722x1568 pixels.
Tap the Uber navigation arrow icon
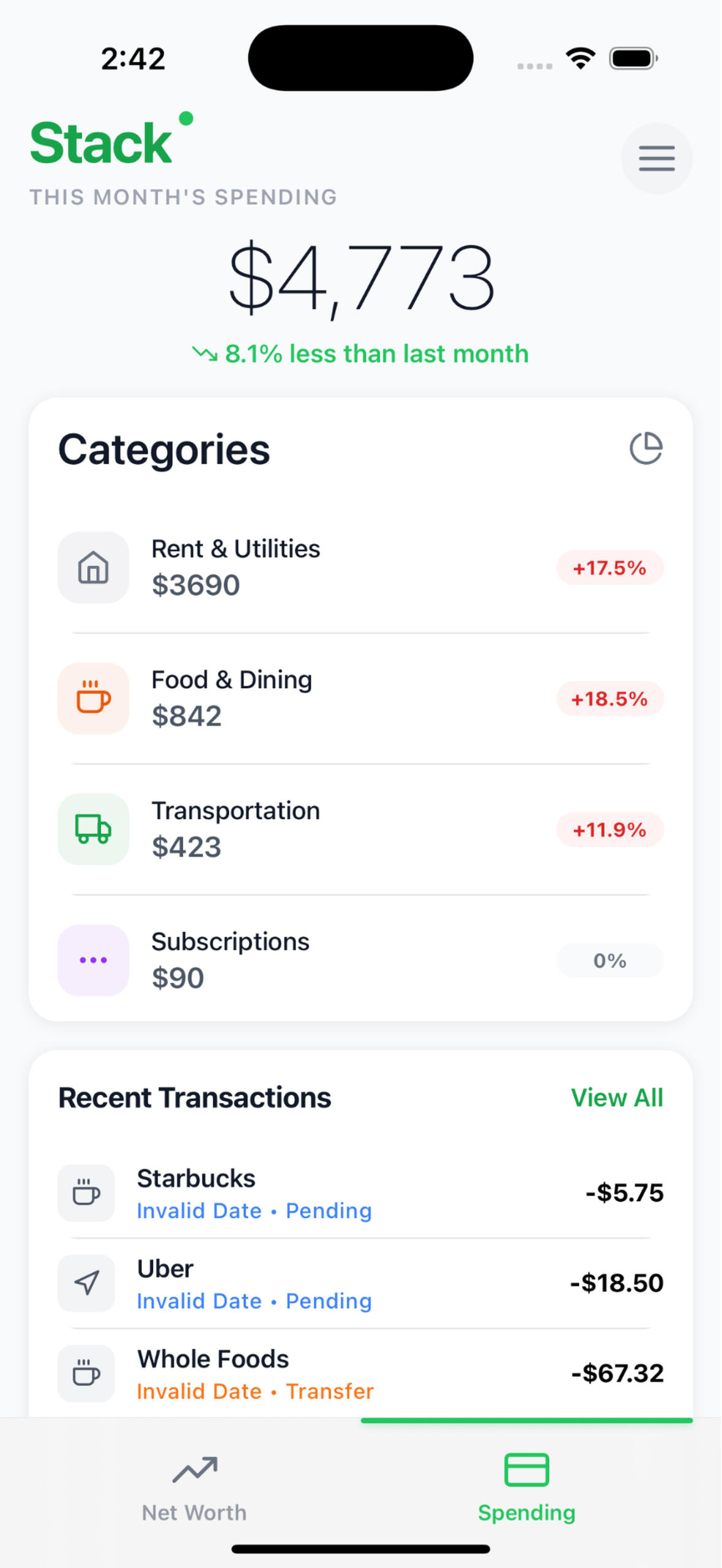[x=86, y=1283]
